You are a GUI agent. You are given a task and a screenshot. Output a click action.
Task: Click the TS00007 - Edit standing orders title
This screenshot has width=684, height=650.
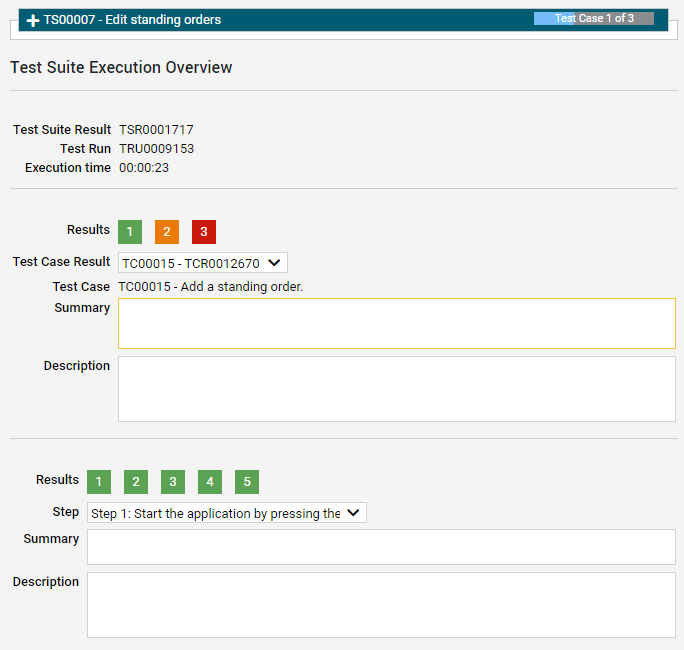(x=132, y=20)
